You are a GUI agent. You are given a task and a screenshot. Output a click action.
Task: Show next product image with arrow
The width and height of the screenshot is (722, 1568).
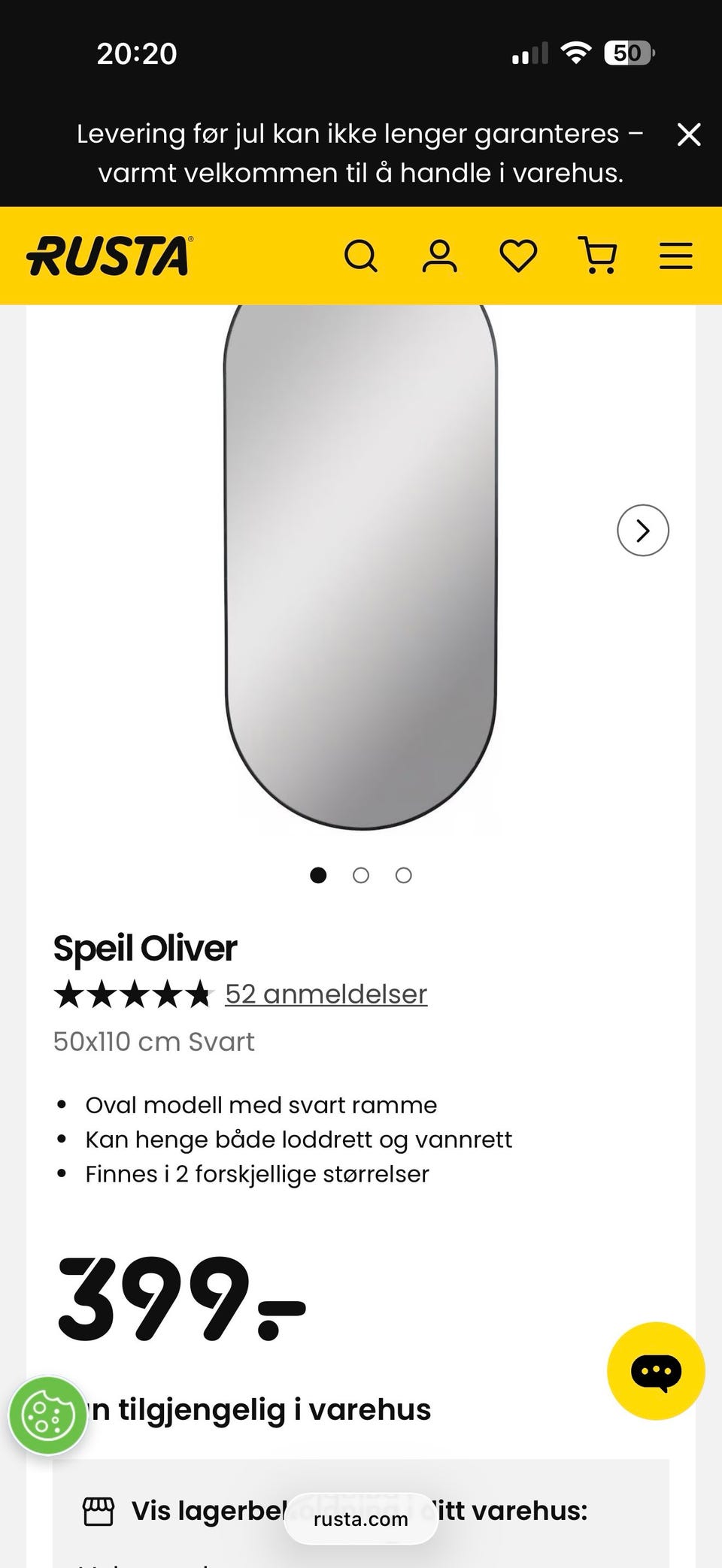click(643, 530)
